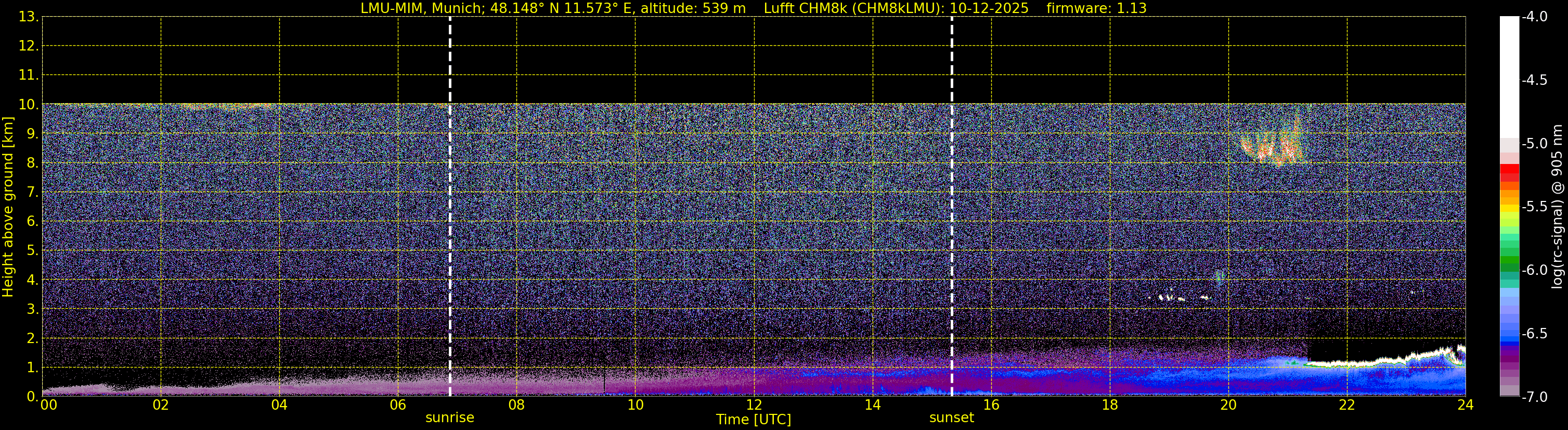Click the colorbar tick label '-4.0'

tap(1534, 17)
